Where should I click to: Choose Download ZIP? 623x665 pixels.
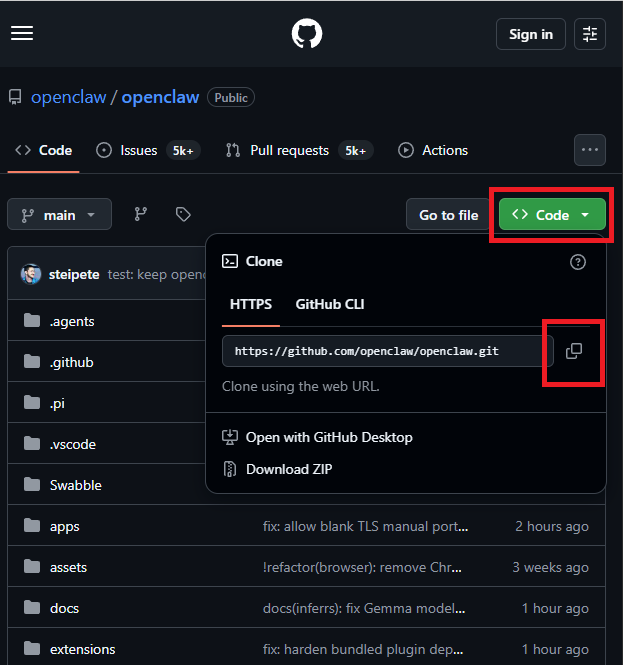(x=277, y=469)
